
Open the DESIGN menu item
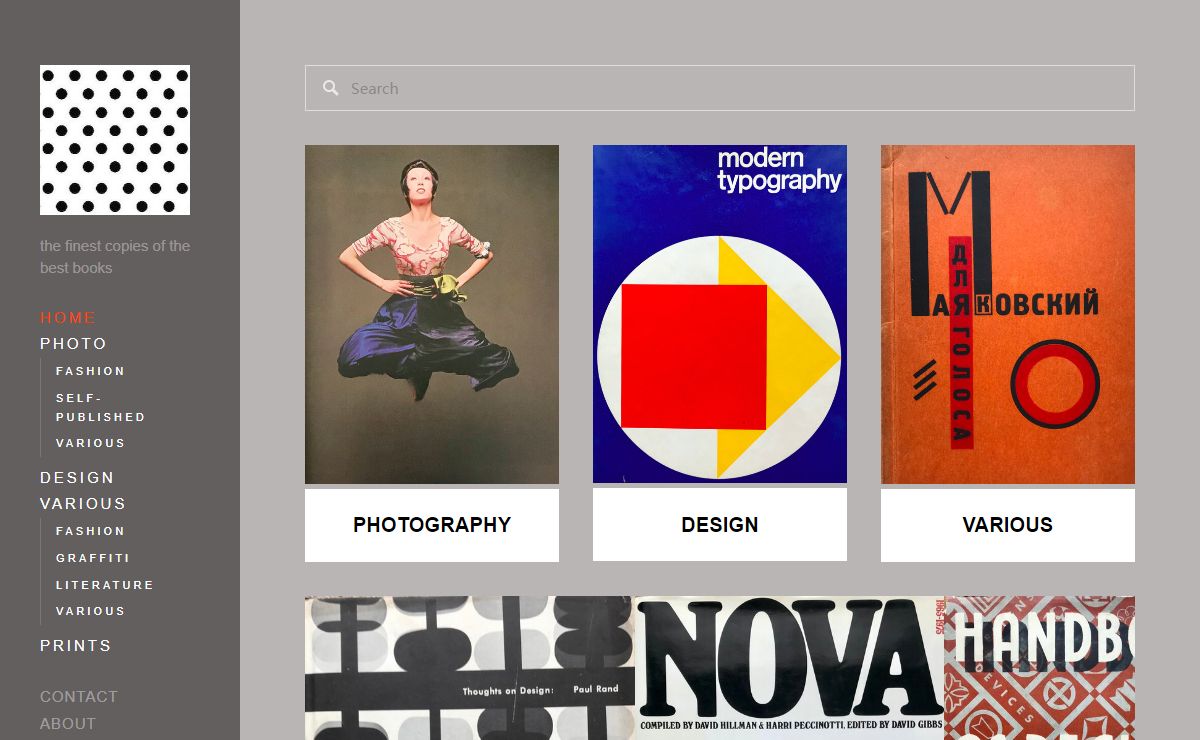pyautogui.click(x=77, y=478)
